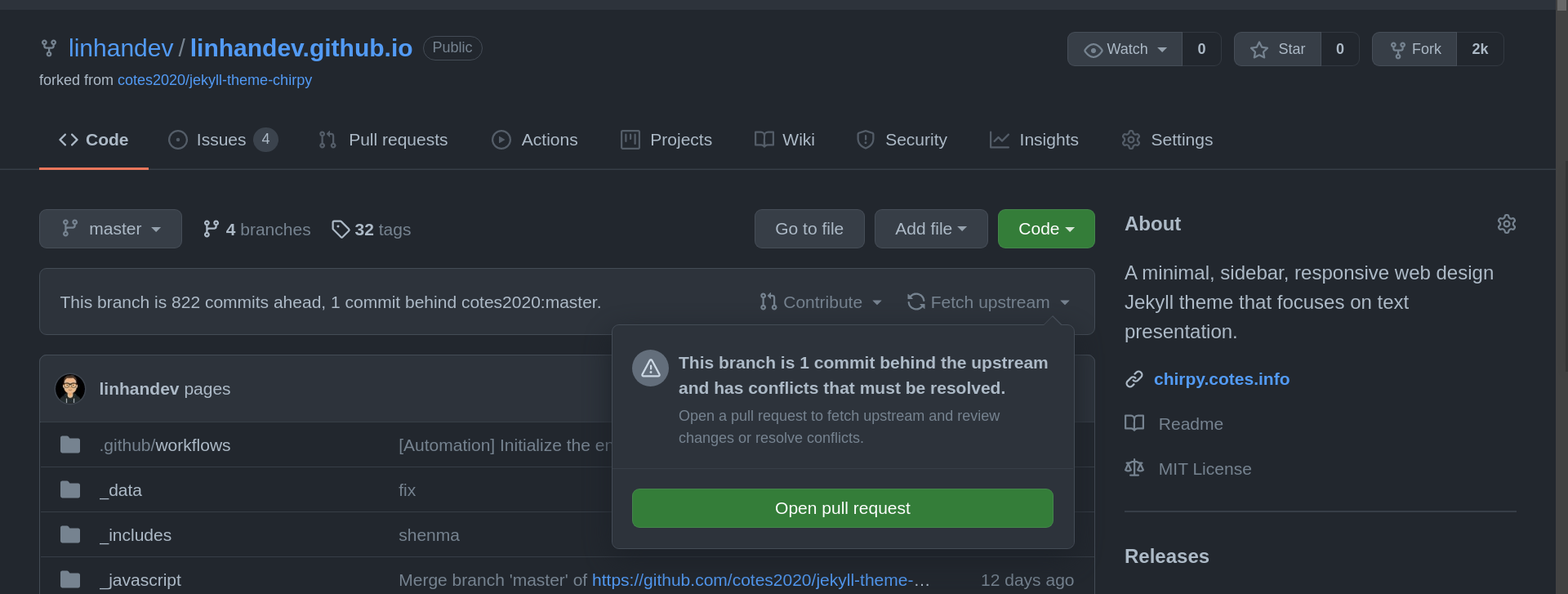Click the _data folder icon
This screenshot has width=1568, height=594.
point(70,490)
